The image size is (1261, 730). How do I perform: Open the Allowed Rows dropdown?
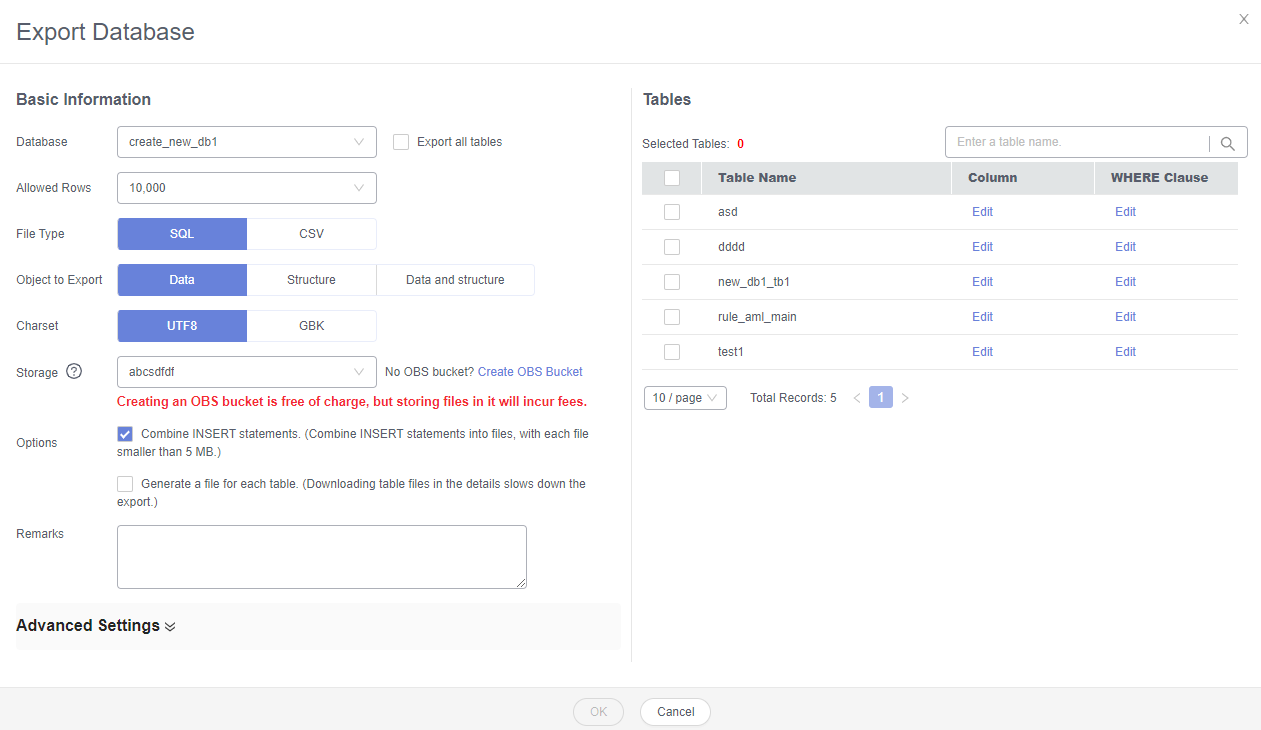[246, 188]
